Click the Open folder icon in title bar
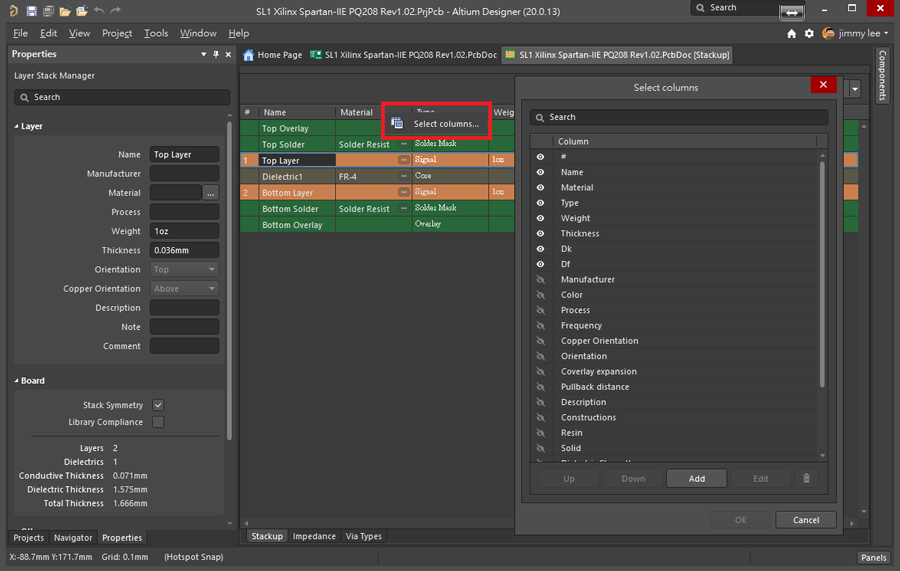This screenshot has width=900, height=571. (x=65, y=11)
